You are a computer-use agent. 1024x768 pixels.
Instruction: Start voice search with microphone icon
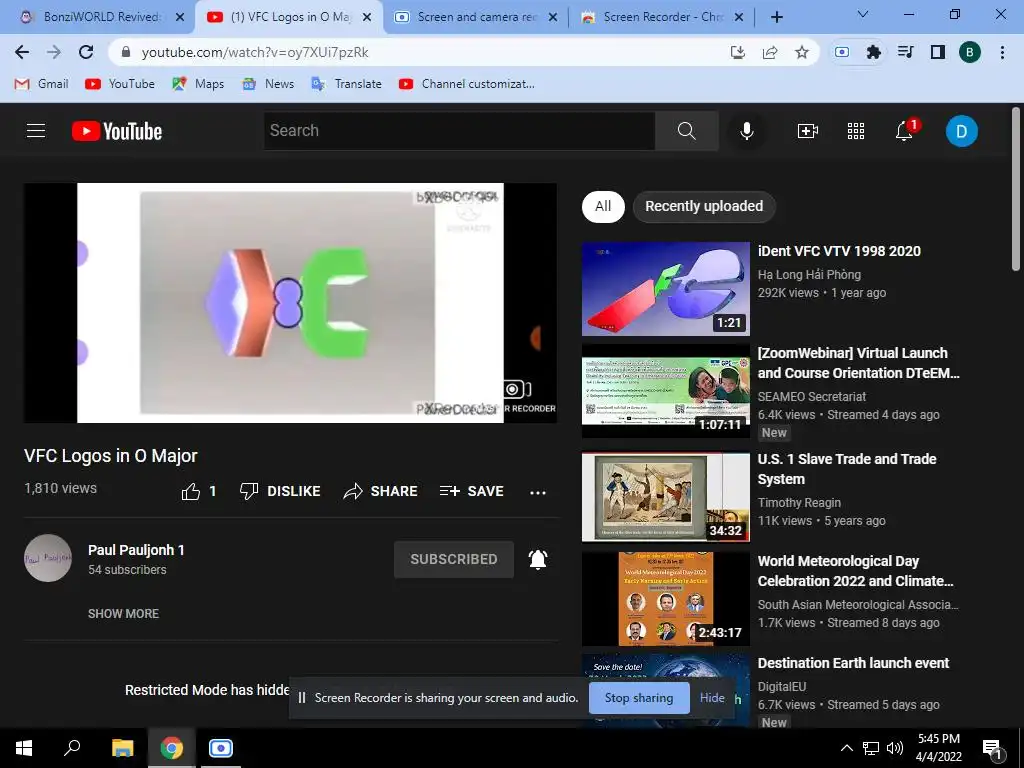[x=746, y=131]
